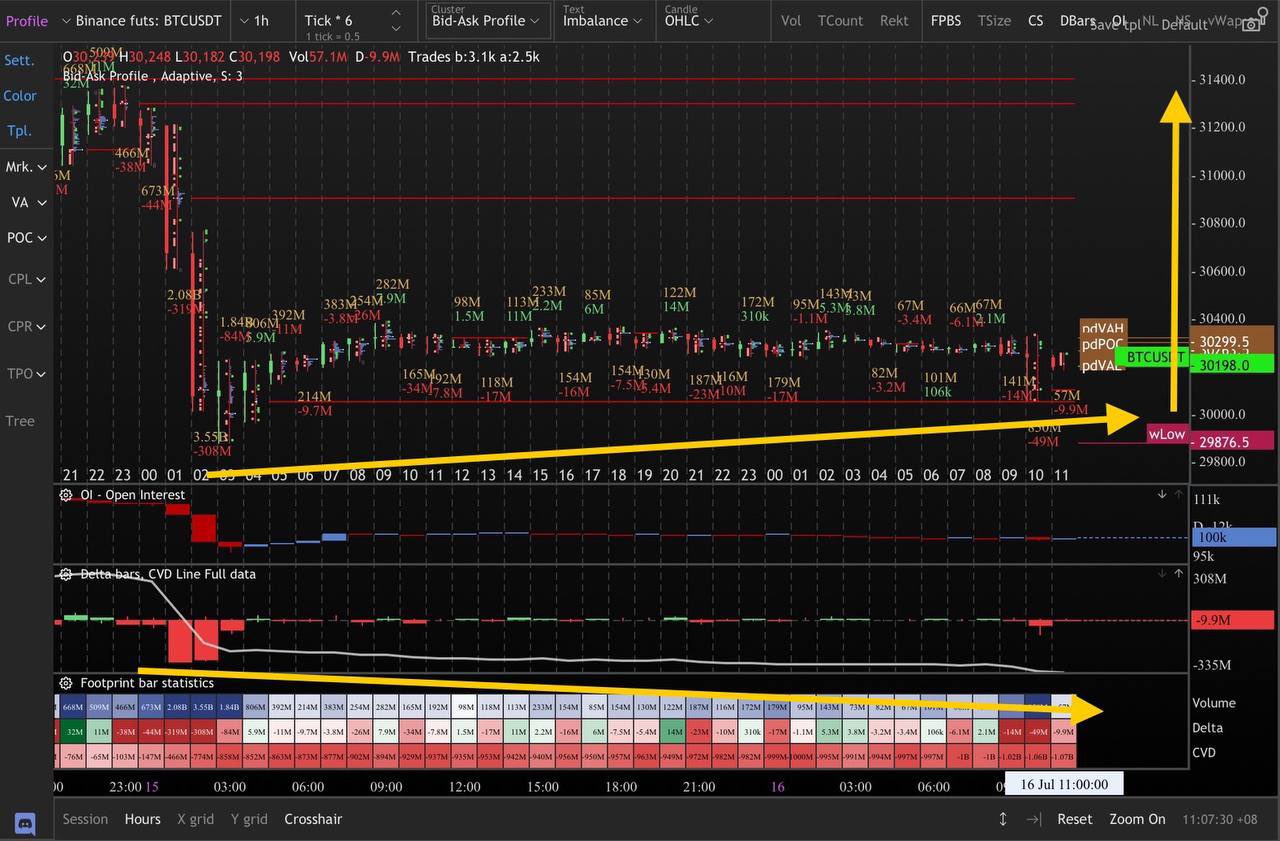Toggle the Crosshair option
The height and width of the screenshot is (841, 1280).
[313, 819]
